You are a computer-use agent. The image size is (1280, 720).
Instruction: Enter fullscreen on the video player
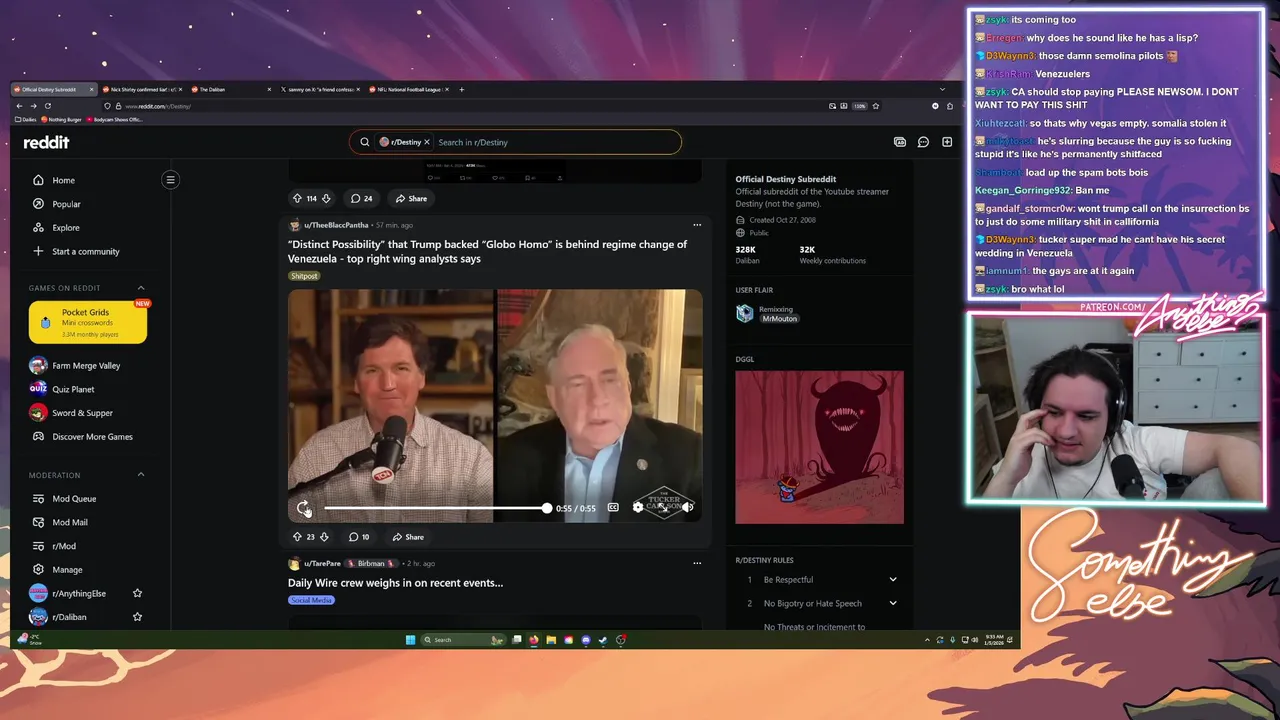tap(662, 508)
